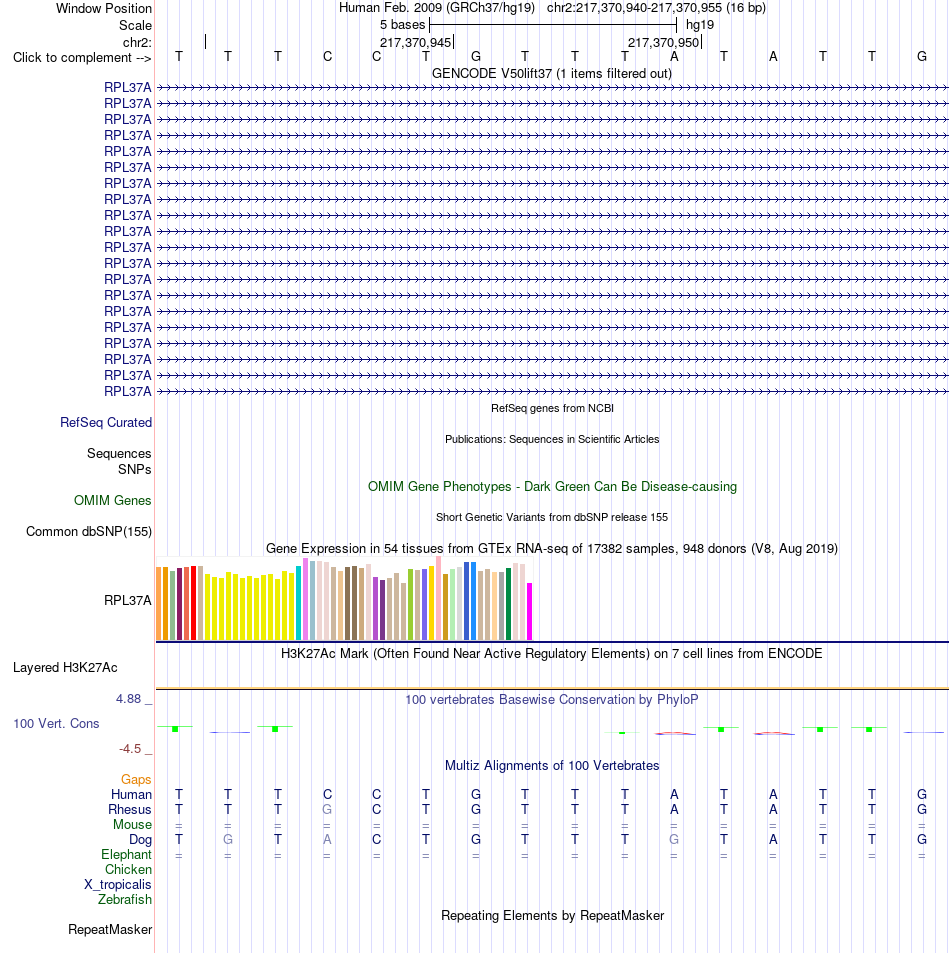Click the RepeatMasker side label
This screenshot has width=950, height=953.
click(x=110, y=930)
